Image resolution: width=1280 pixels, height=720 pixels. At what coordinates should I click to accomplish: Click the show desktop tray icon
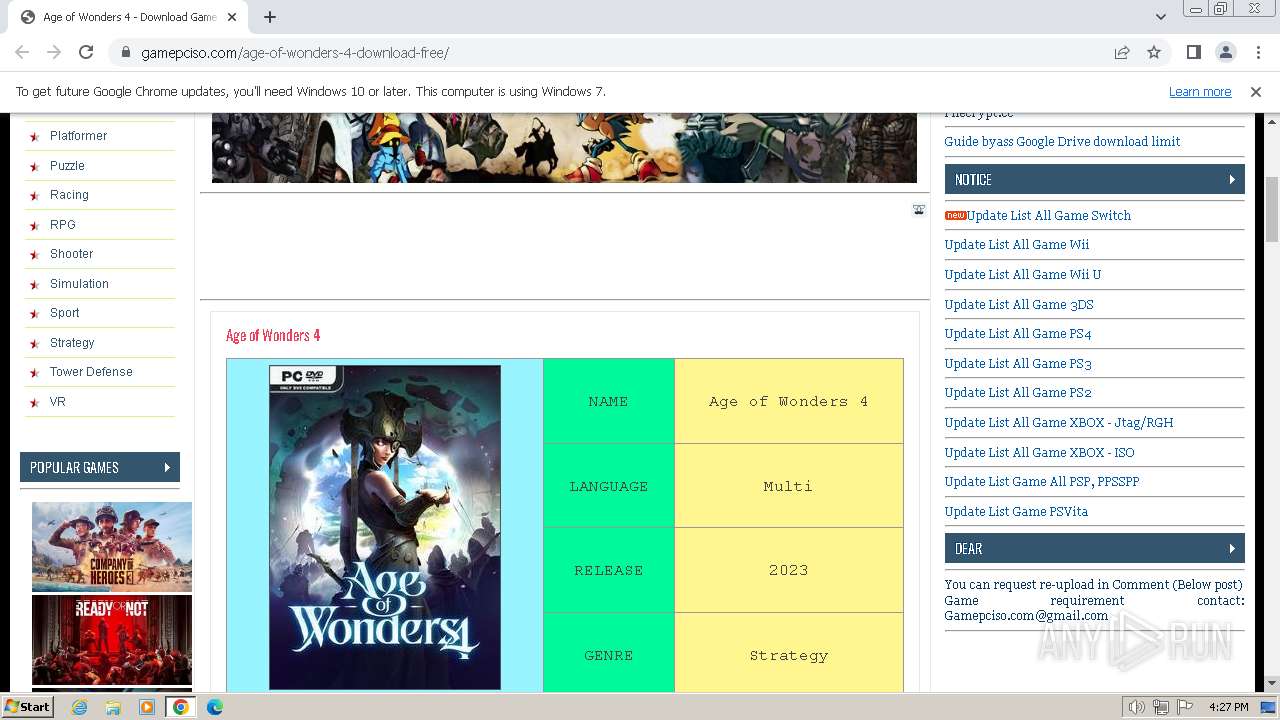pyautogui.click(x=1269, y=707)
